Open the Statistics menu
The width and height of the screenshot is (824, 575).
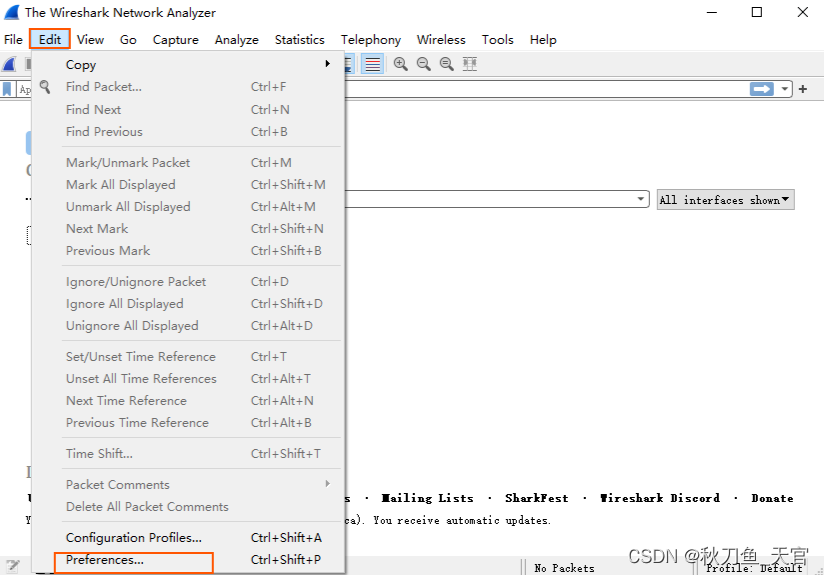(300, 39)
